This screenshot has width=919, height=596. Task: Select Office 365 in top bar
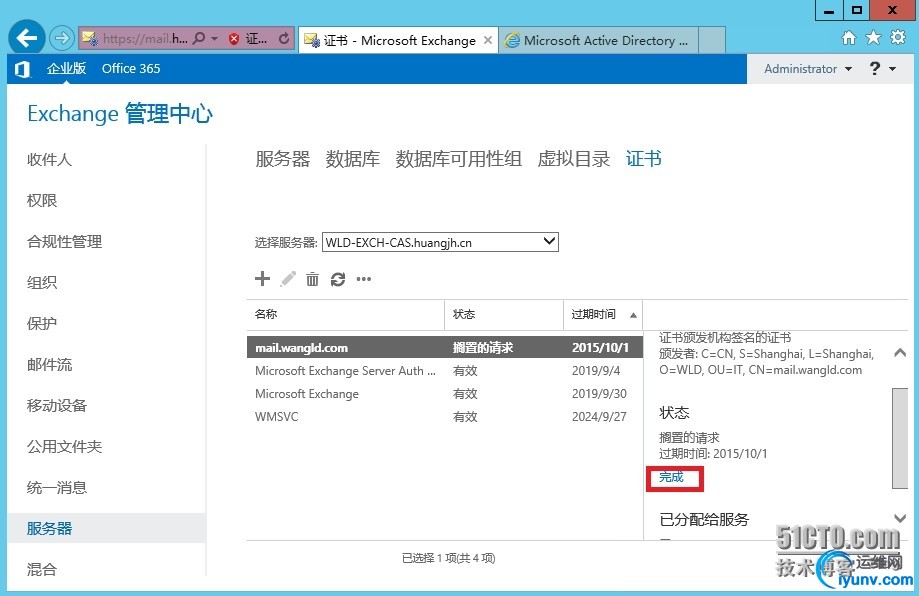(x=131, y=69)
